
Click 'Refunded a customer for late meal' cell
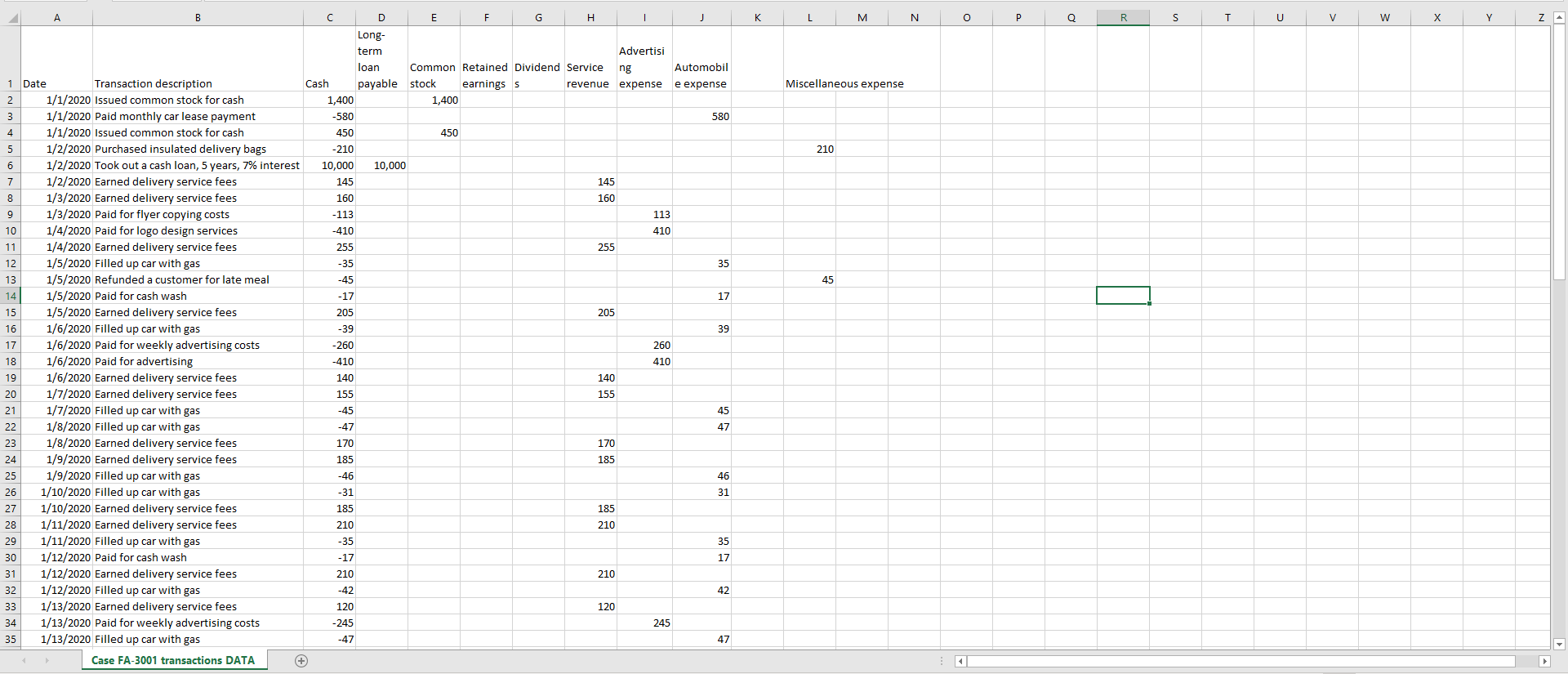[198, 279]
